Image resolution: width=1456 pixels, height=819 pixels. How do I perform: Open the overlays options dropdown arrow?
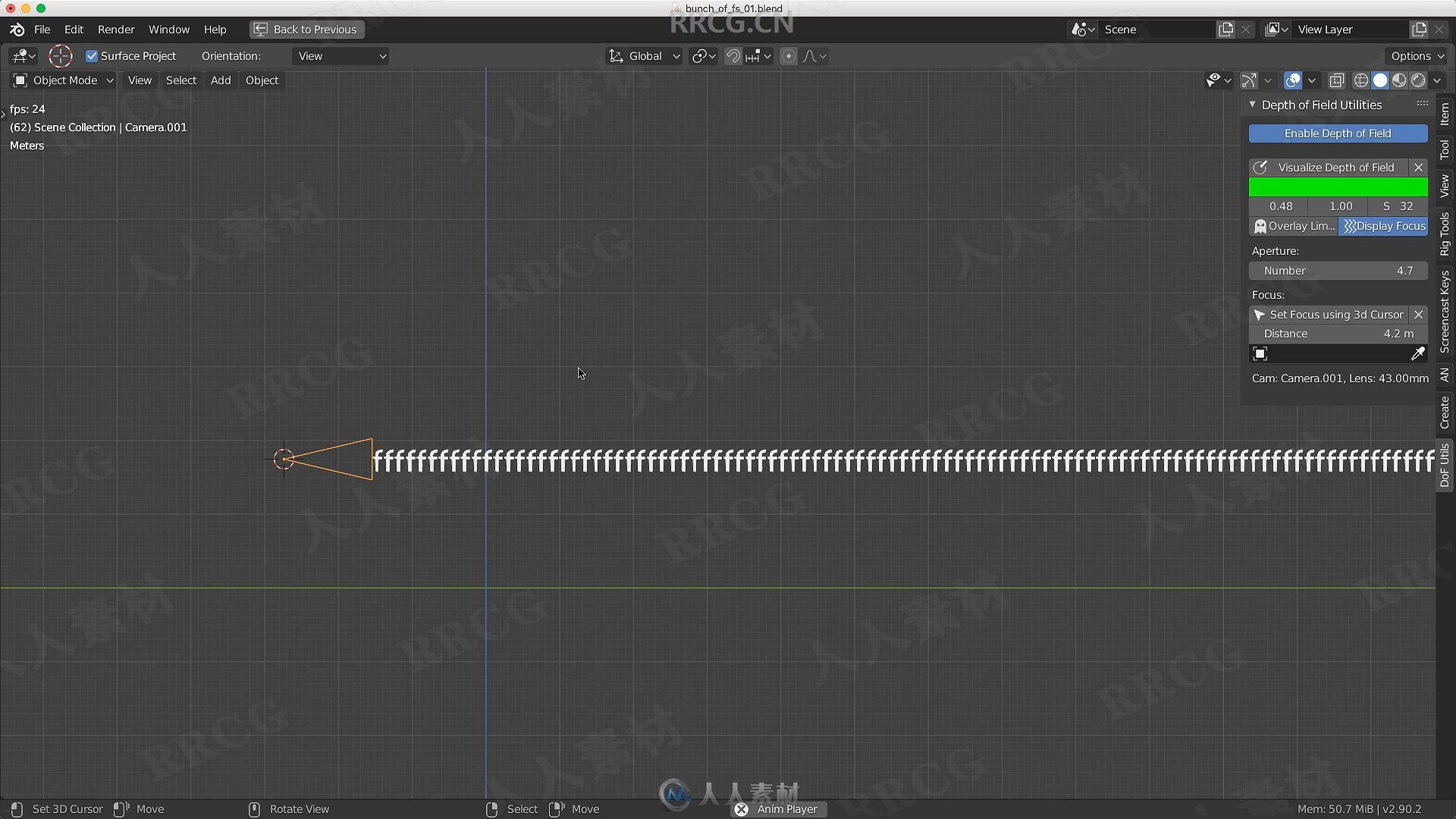[1312, 80]
